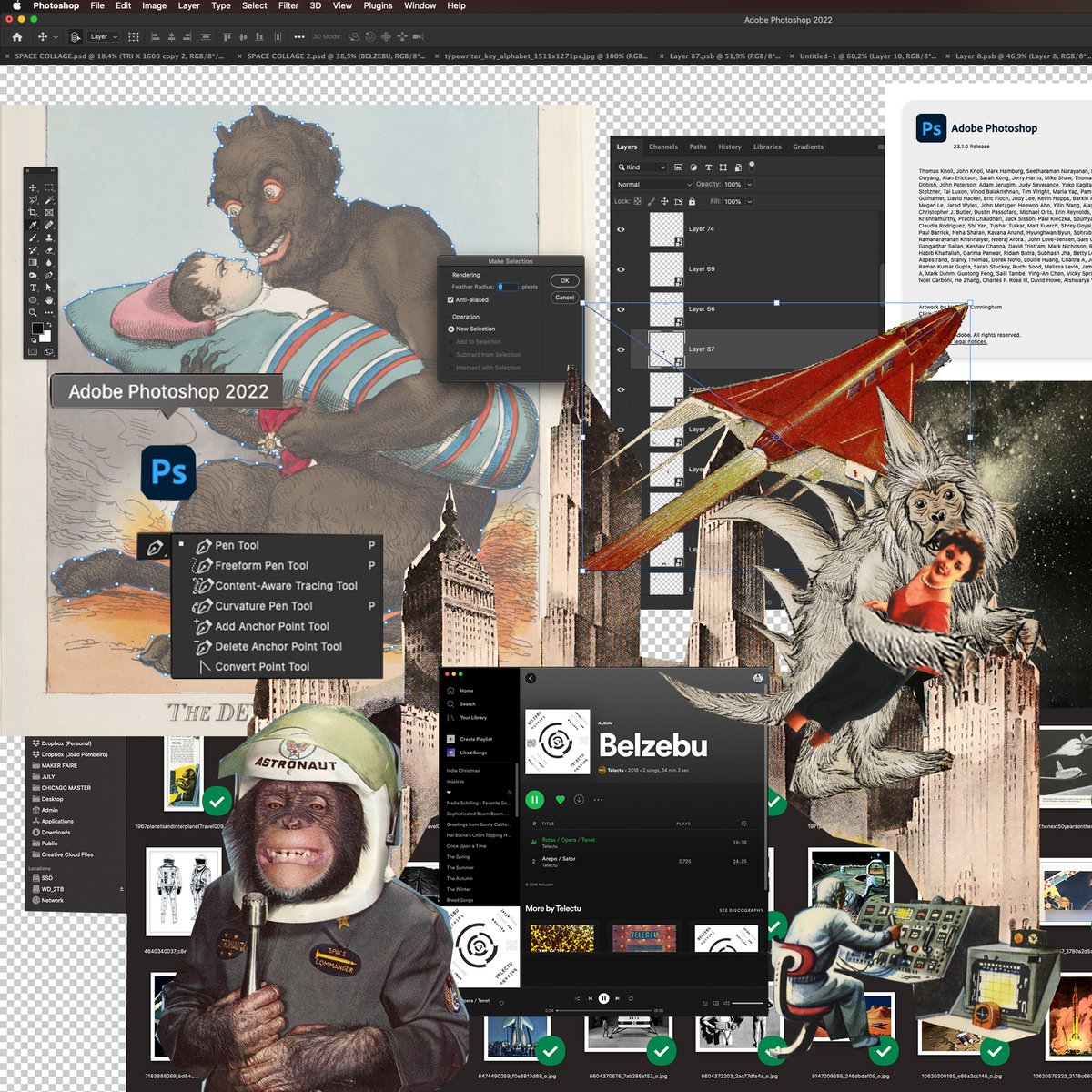Open the Fill slider dropdown arrow

[750, 201]
